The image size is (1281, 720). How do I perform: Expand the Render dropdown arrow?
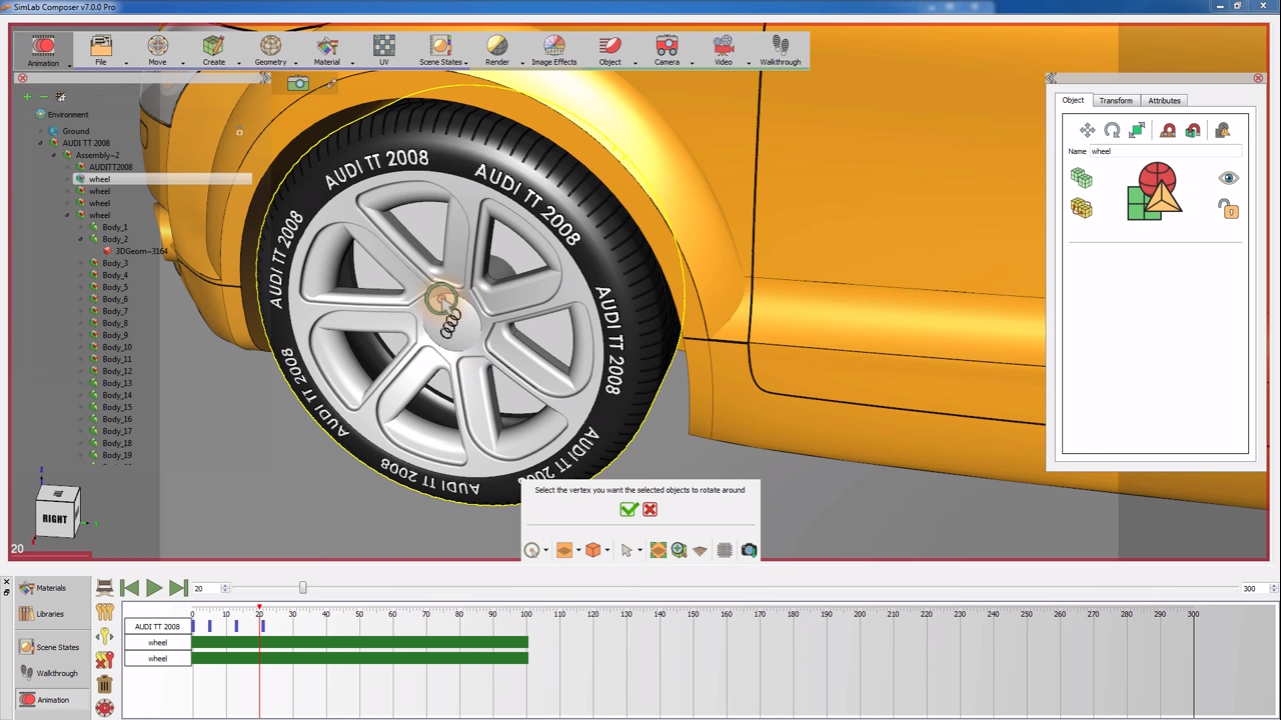click(521, 63)
